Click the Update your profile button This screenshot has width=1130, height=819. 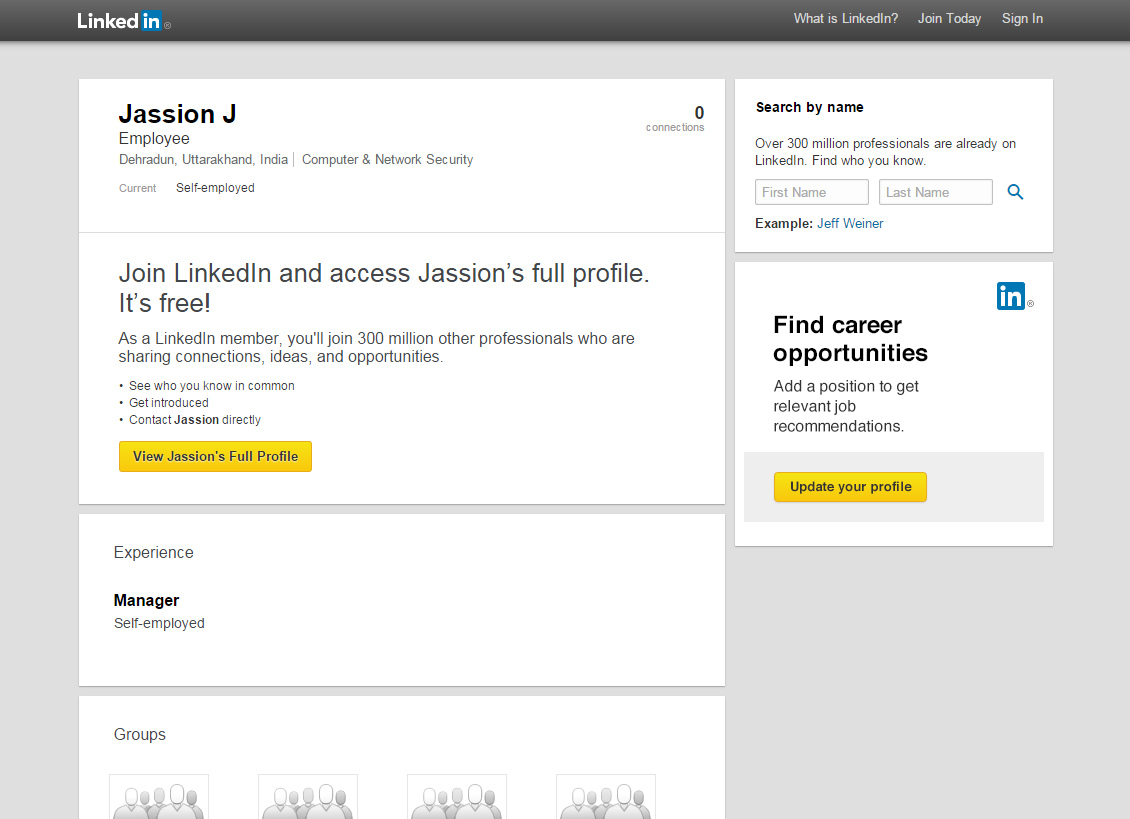(x=850, y=487)
